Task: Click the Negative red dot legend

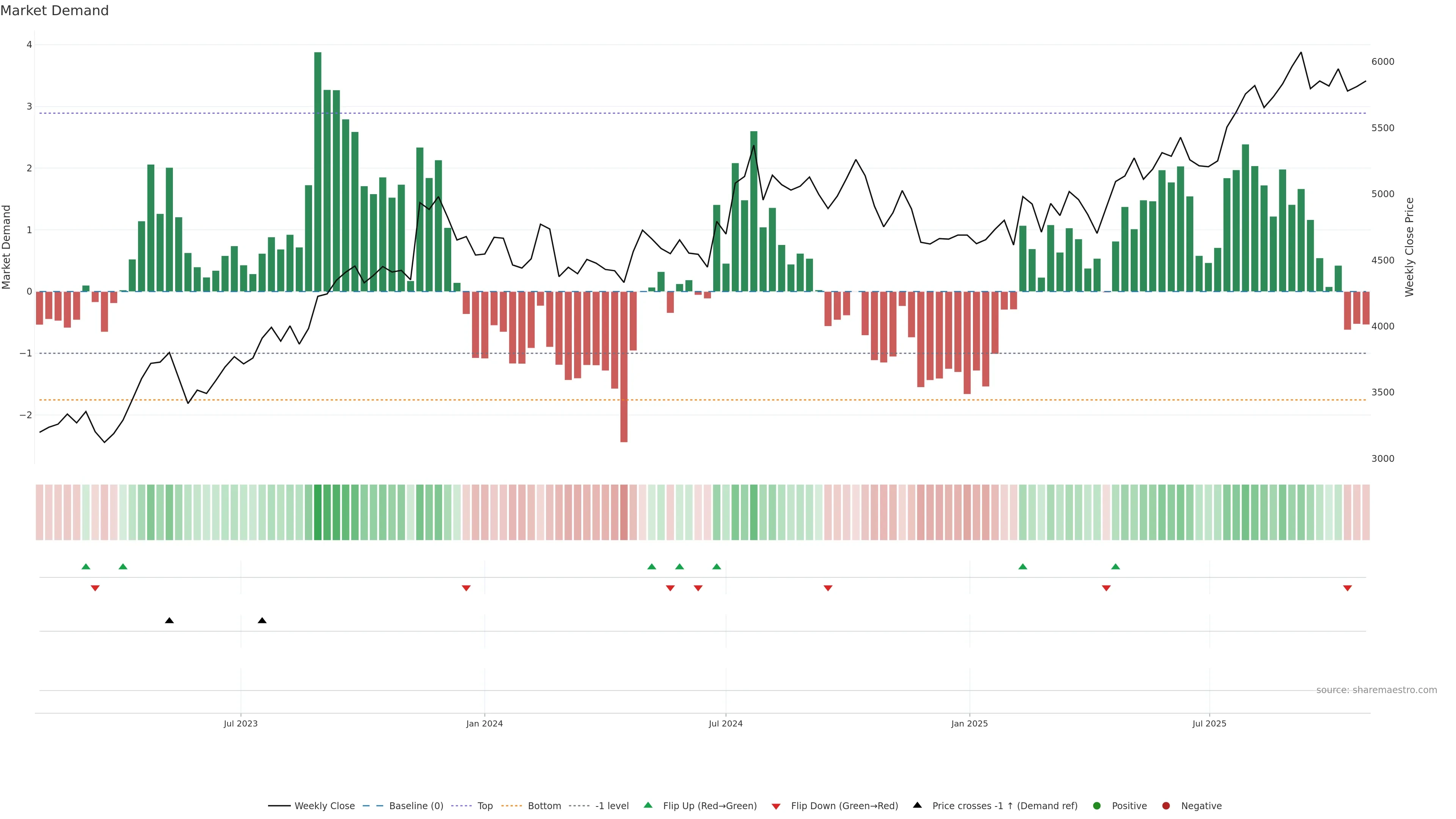Action: point(1166,806)
